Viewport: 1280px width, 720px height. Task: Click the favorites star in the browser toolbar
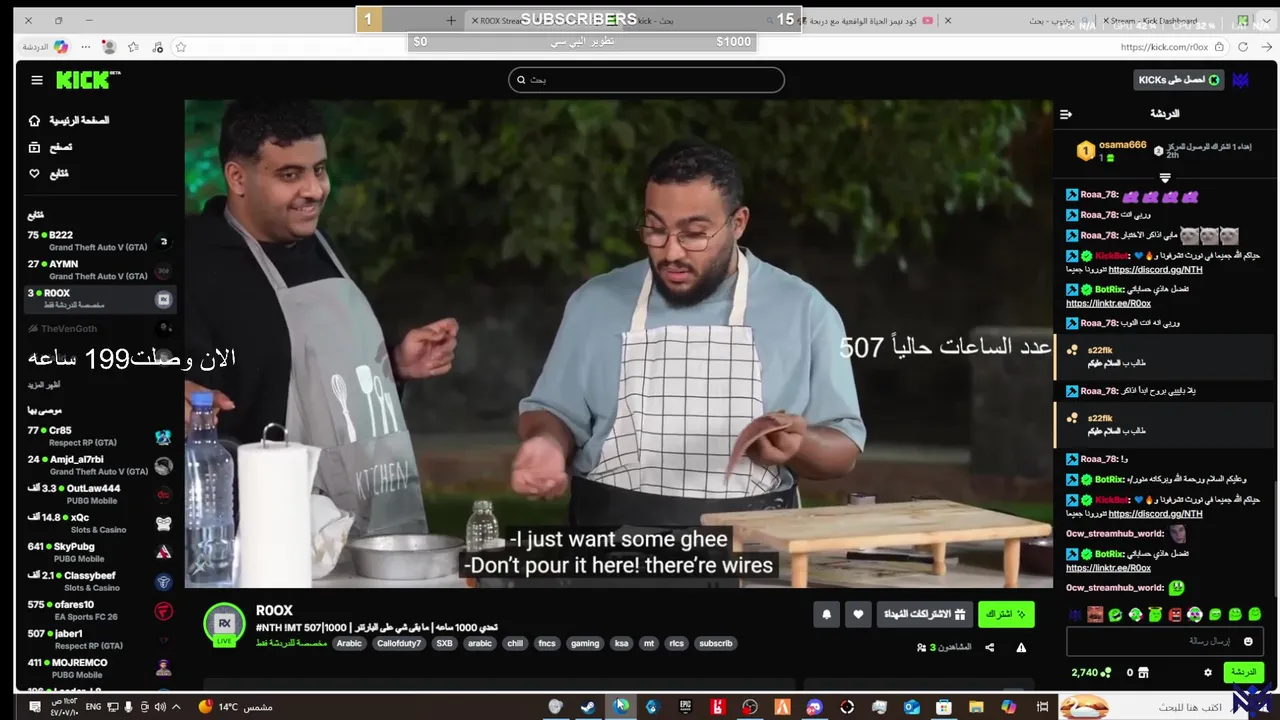tap(181, 47)
